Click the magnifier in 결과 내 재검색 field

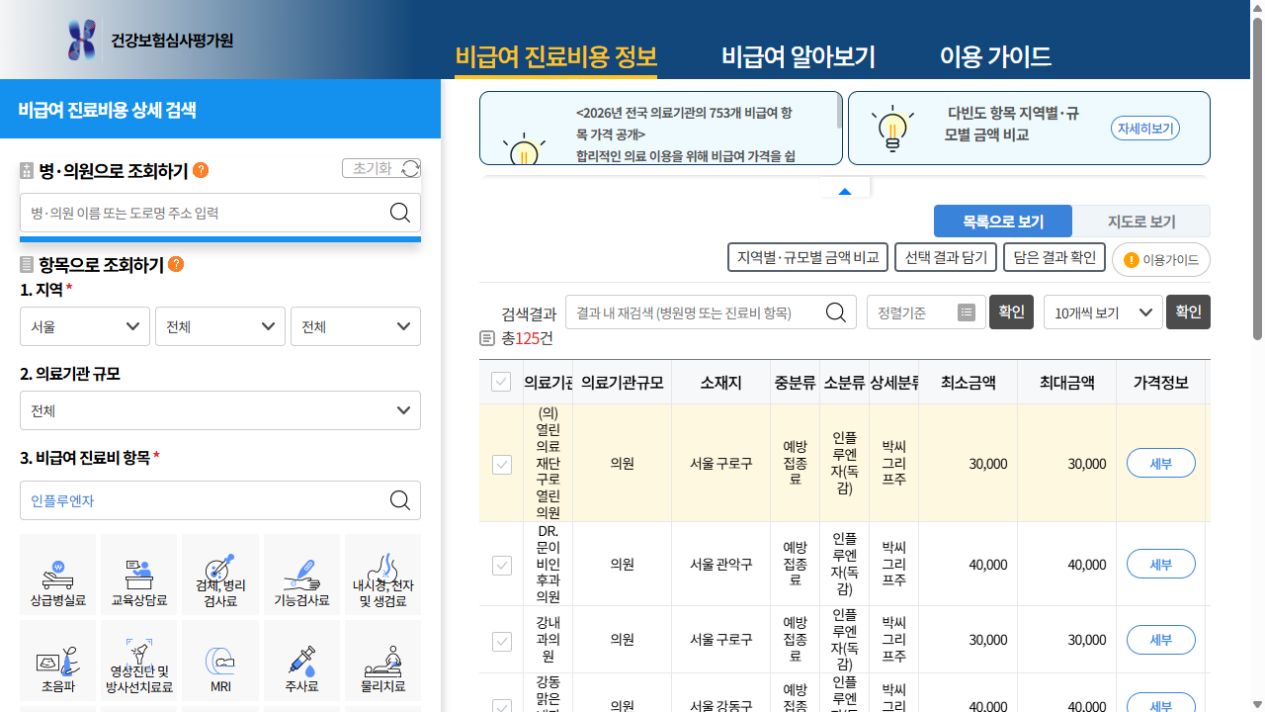coord(836,312)
